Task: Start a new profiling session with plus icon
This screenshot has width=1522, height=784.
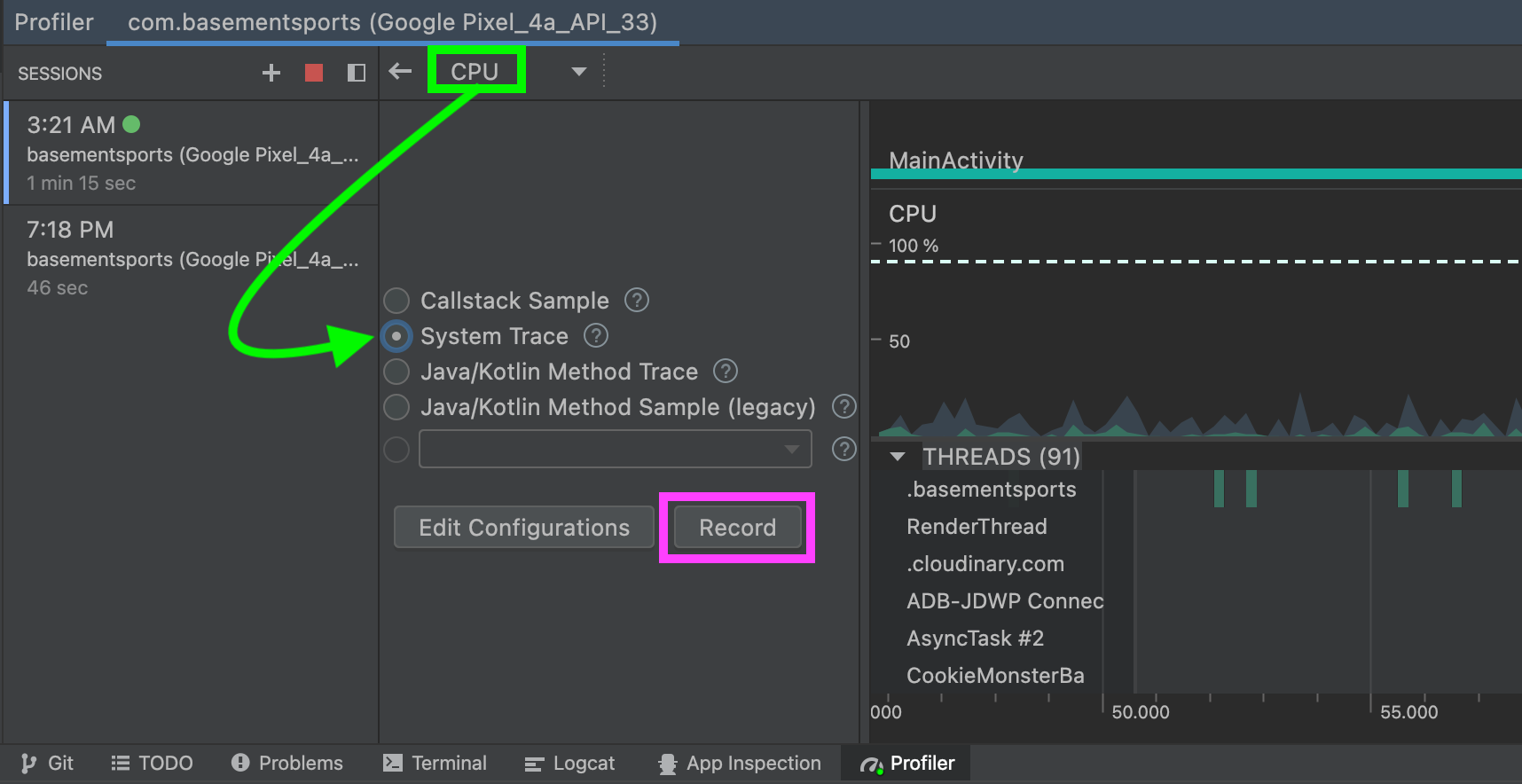Action: coord(271,73)
